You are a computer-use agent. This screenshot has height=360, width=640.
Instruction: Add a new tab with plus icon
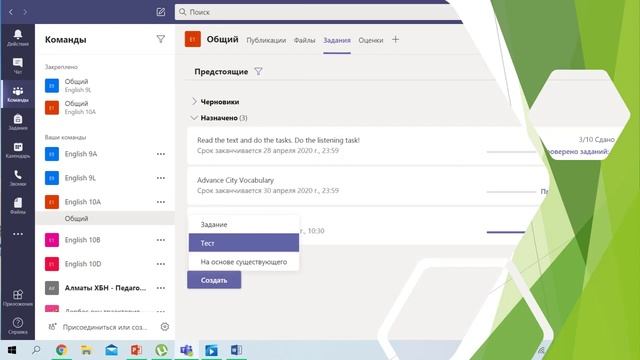point(395,40)
